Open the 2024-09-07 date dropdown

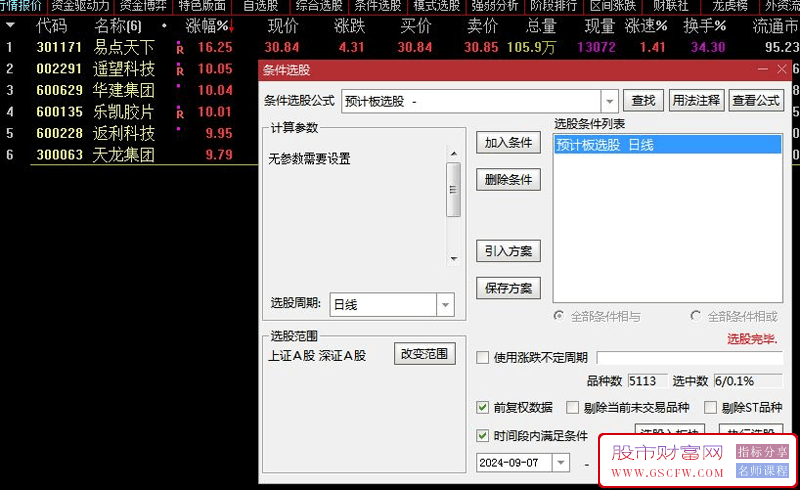click(x=561, y=463)
